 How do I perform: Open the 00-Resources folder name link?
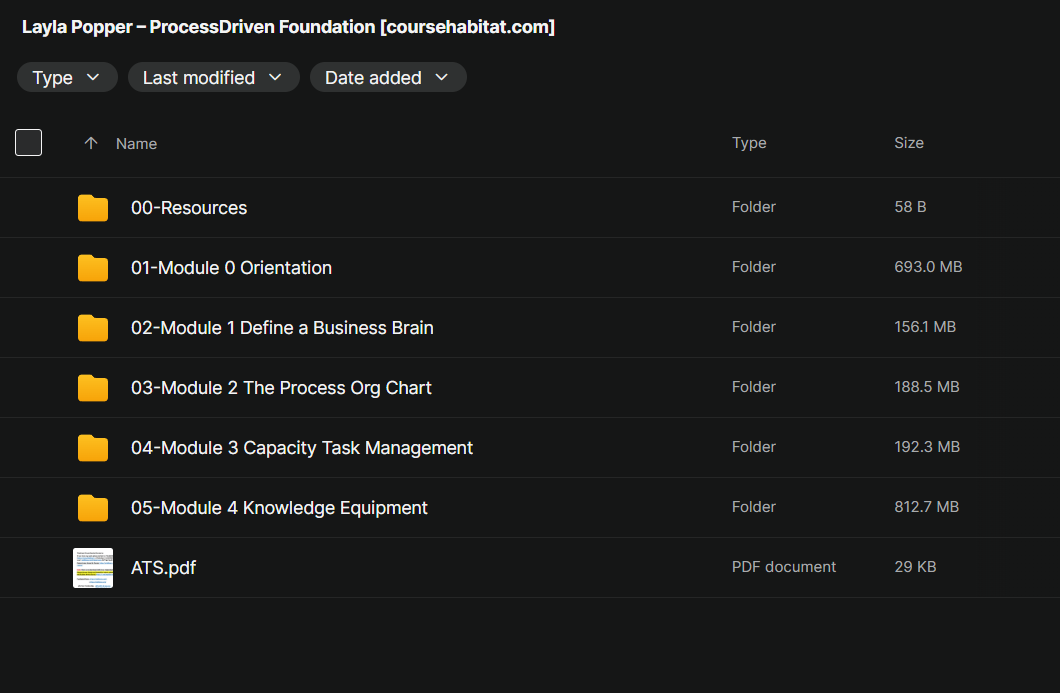pos(189,208)
